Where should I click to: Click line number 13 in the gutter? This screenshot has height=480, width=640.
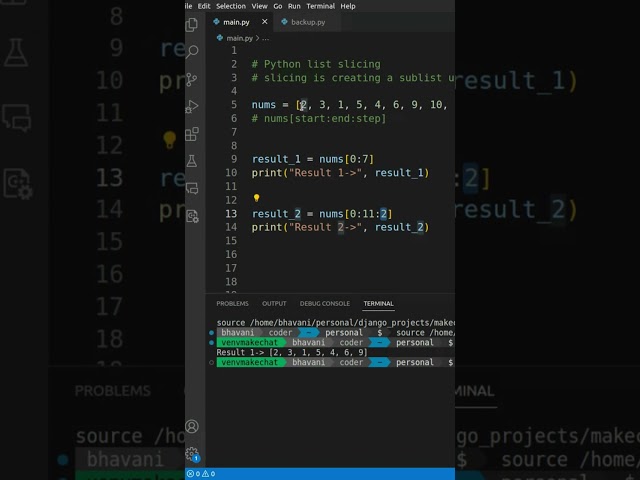pyautogui.click(x=231, y=213)
